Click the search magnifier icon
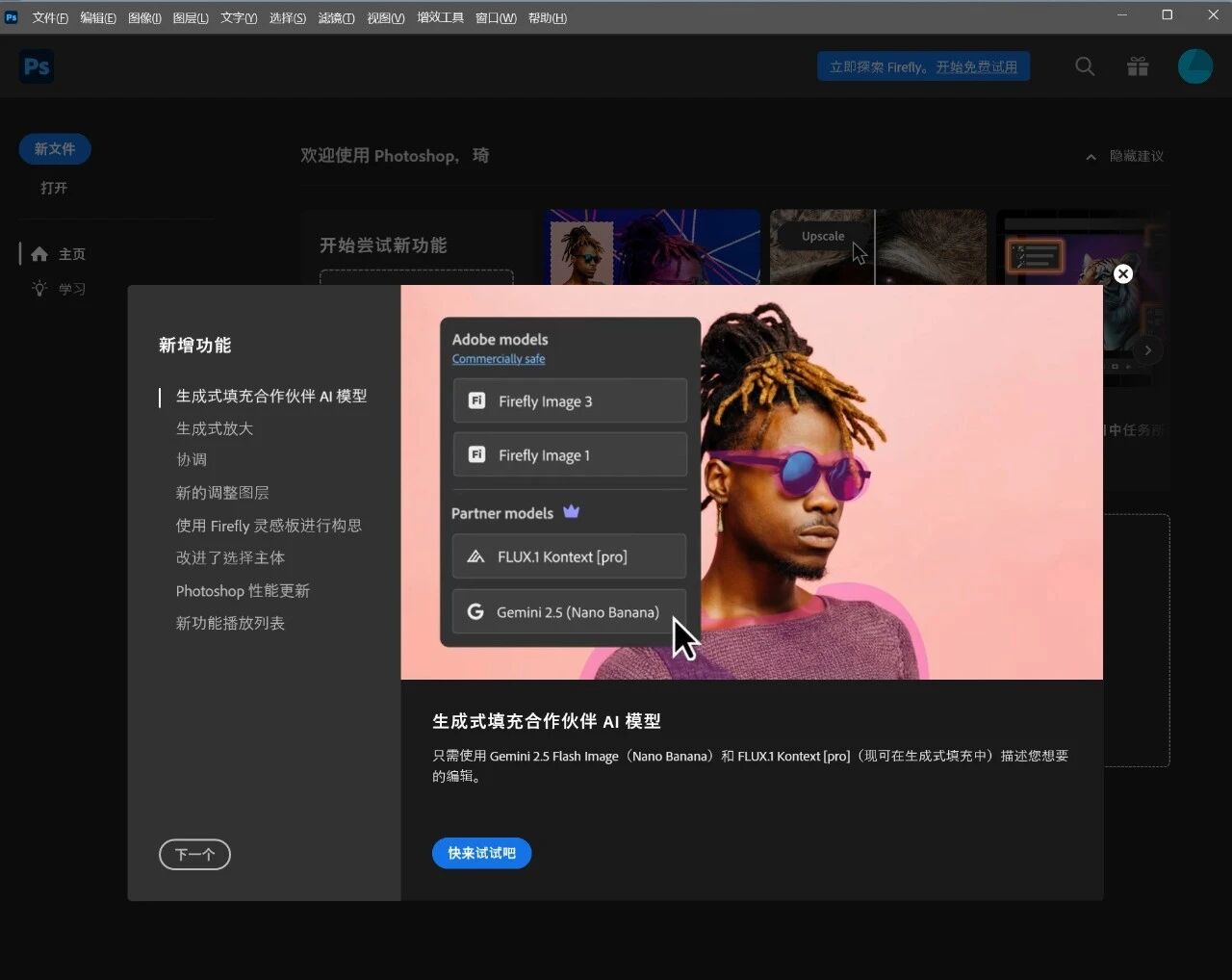The width and height of the screenshot is (1232, 980). [1085, 66]
